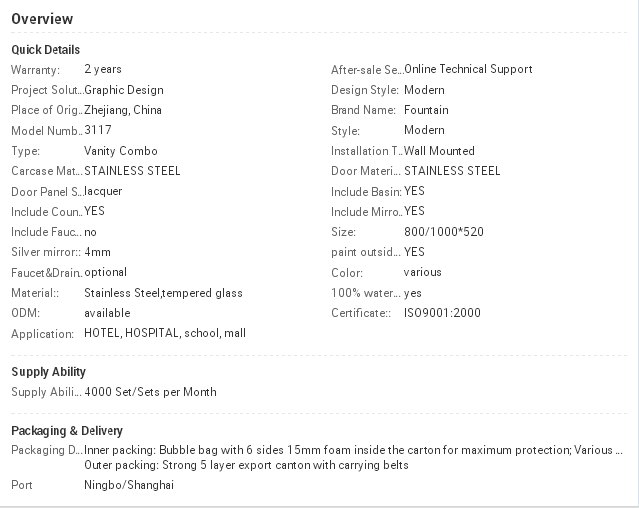Click the truncated Inner packing description line
Image resolution: width=639 pixels, height=508 pixels.
pos(353,450)
